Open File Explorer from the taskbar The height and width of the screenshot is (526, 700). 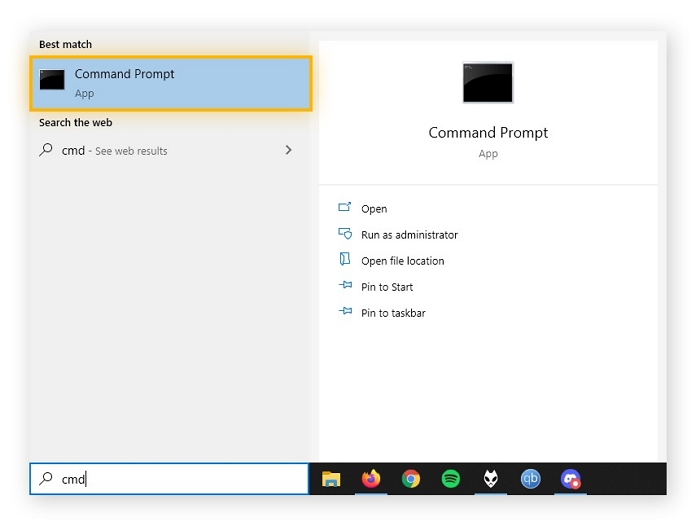[x=331, y=479]
